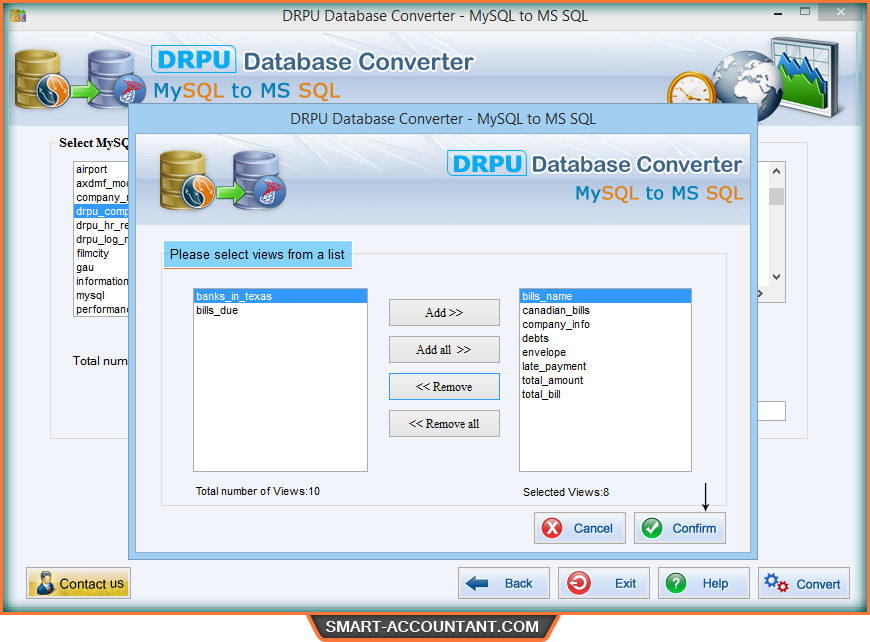Select total_bill in selected views
The width and height of the screenshot is (870, 642).
[x=605, y=394]
